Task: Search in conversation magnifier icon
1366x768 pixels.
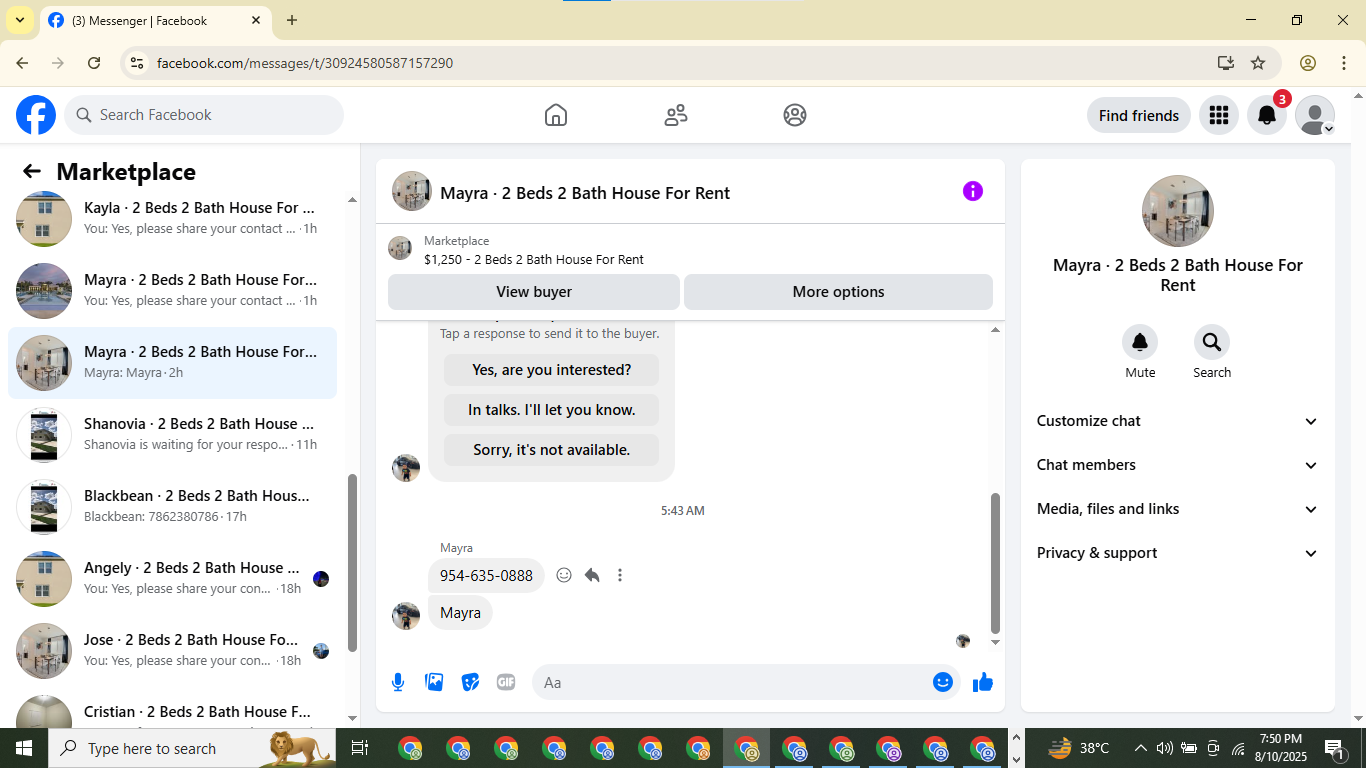Action: 1212,343
